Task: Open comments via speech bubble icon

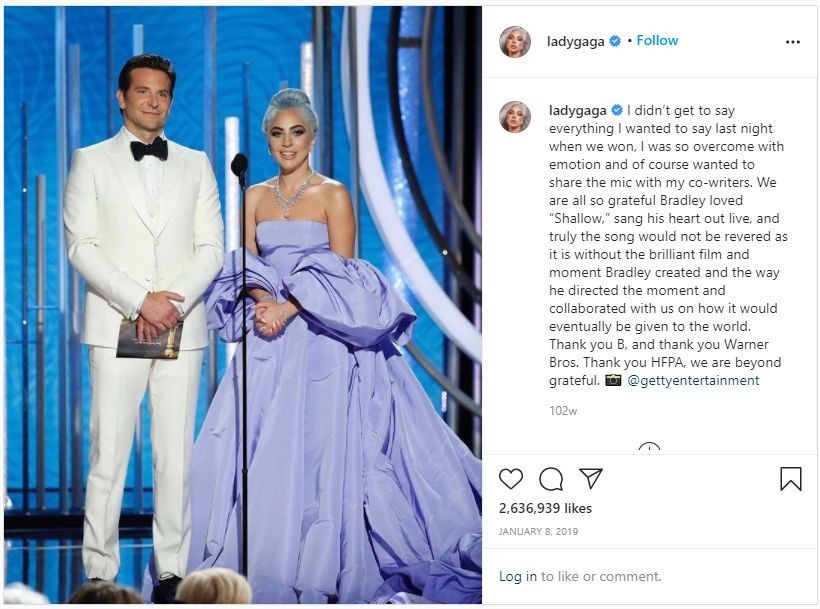Action: point(551,479)
